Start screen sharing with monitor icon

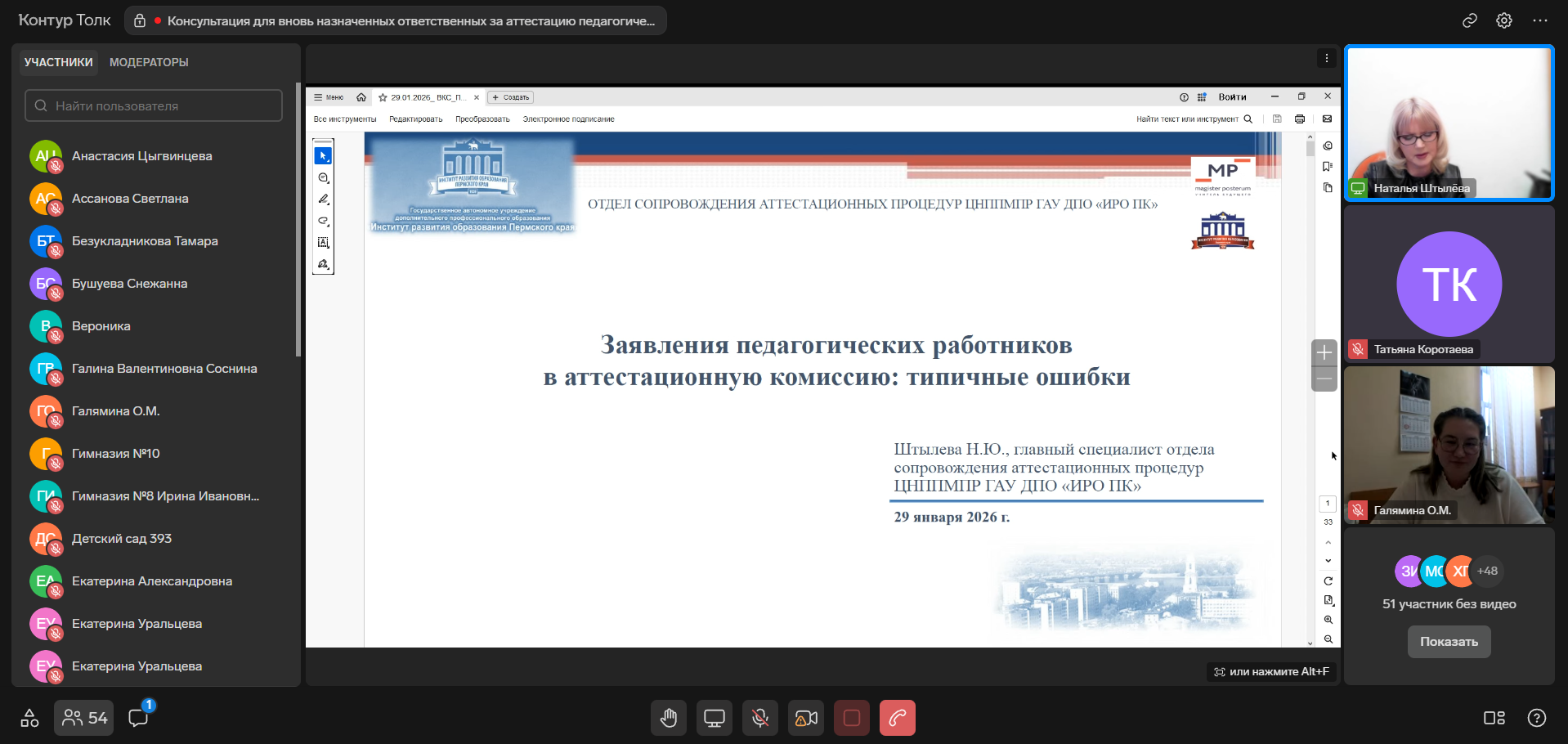click(715, 718)
